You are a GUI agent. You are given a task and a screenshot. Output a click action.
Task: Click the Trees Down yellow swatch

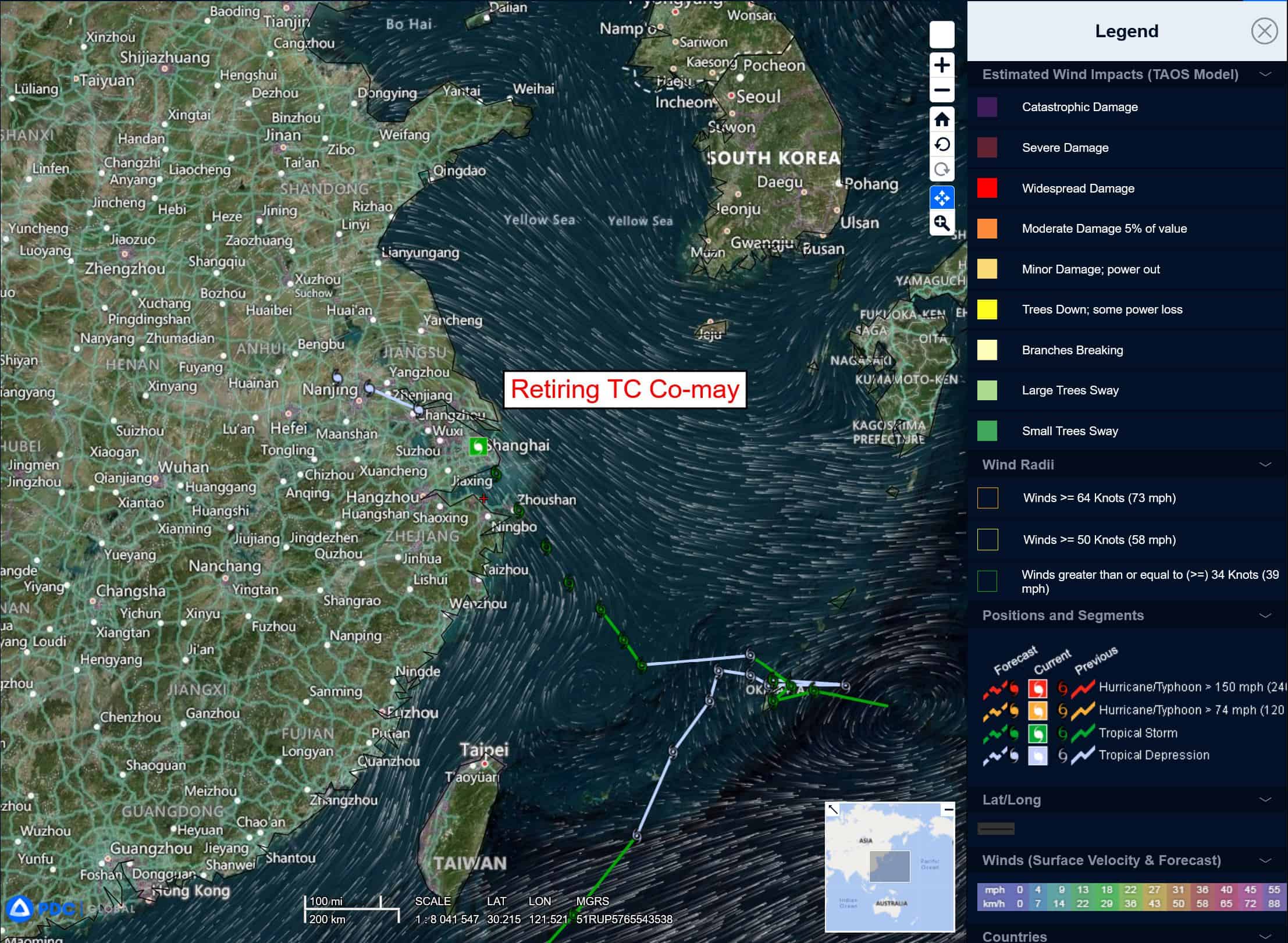coord(987,309)
